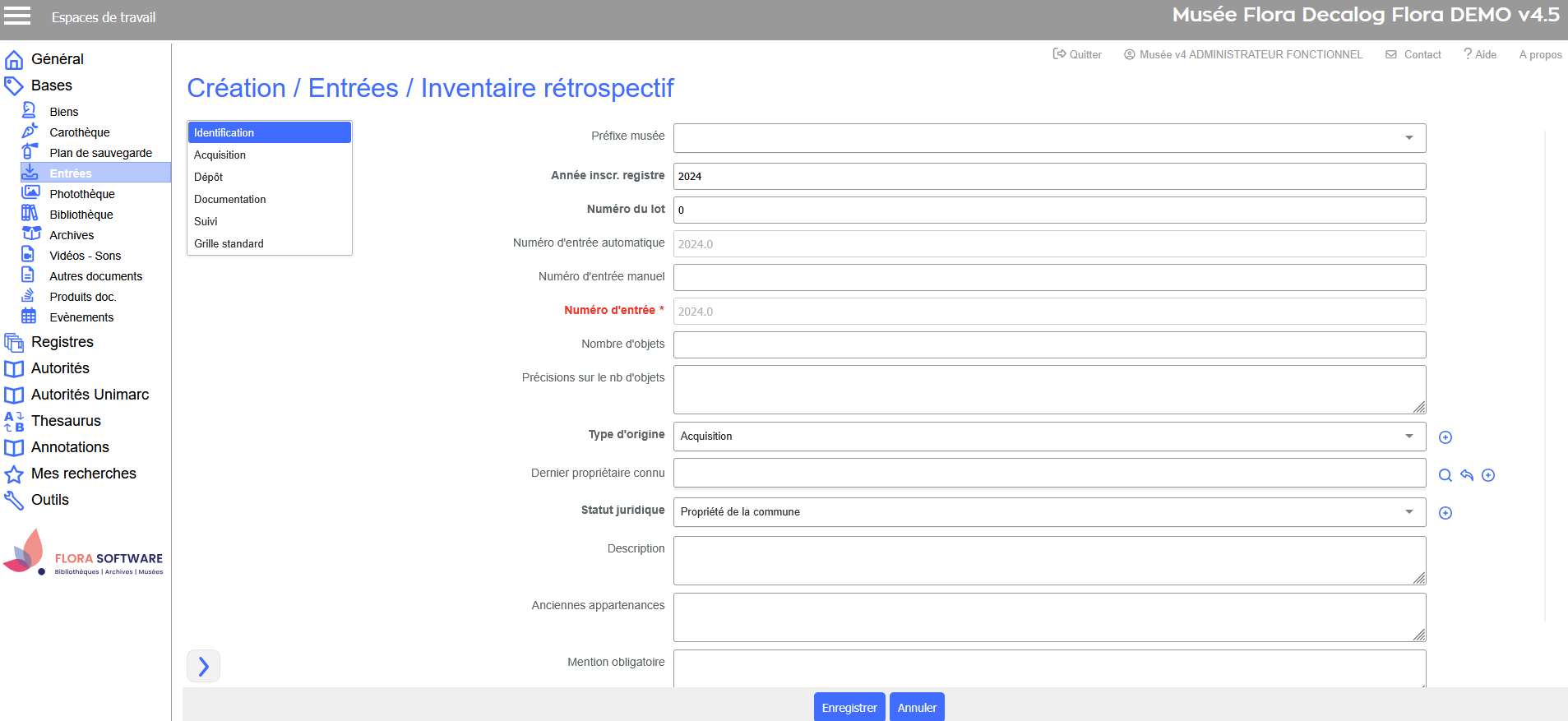
Task: Click the Annuler button
Action: point(916,708)
